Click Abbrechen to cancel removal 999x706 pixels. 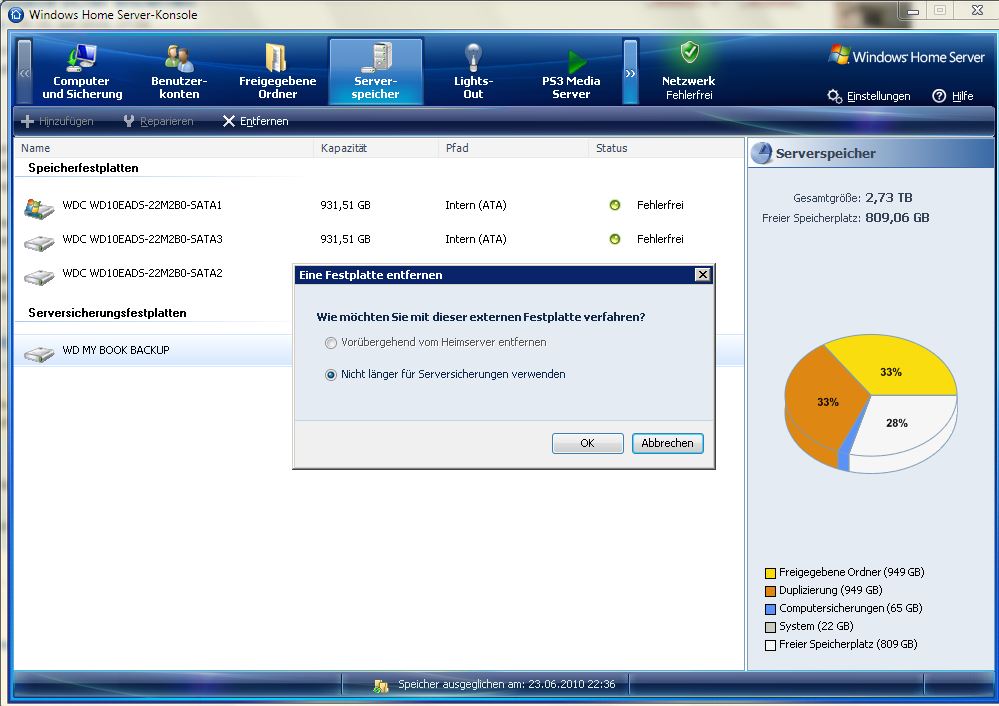tap(667, 443)
